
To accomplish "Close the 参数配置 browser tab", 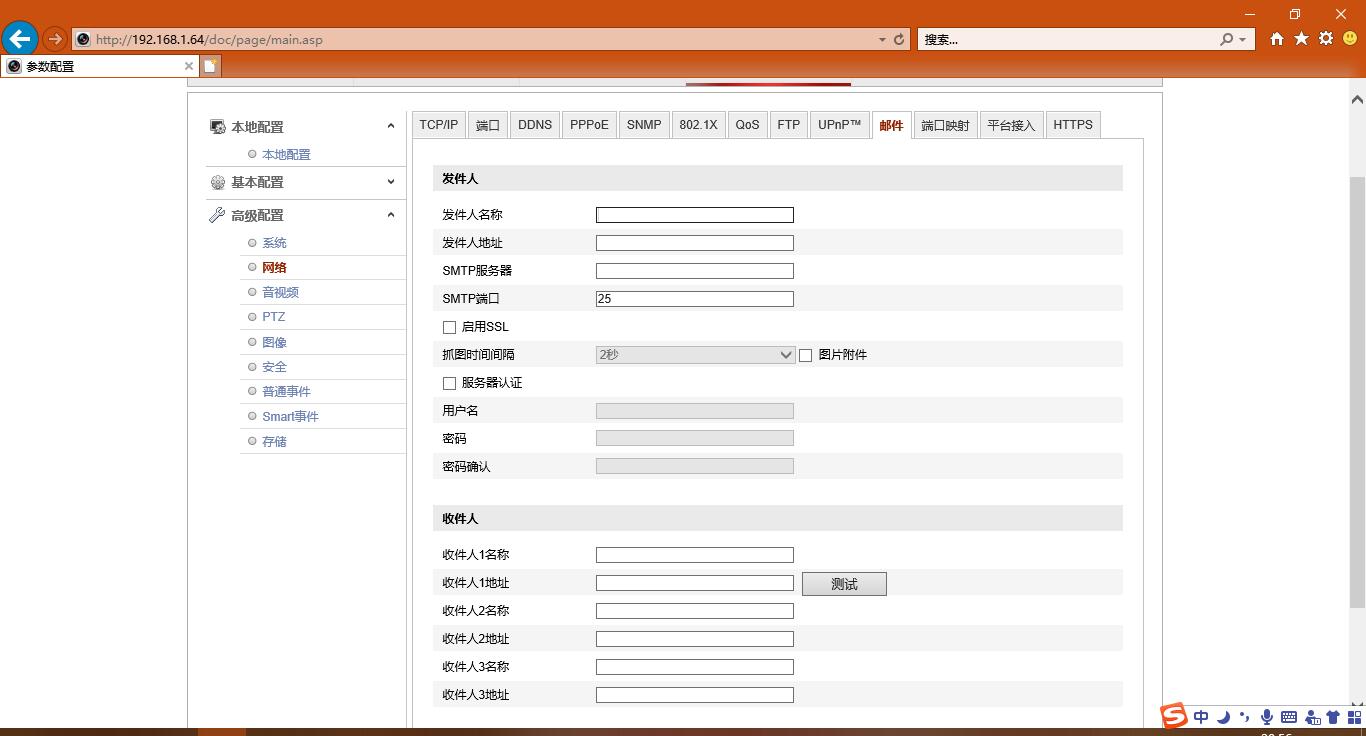I will click(x=188, y=66).
